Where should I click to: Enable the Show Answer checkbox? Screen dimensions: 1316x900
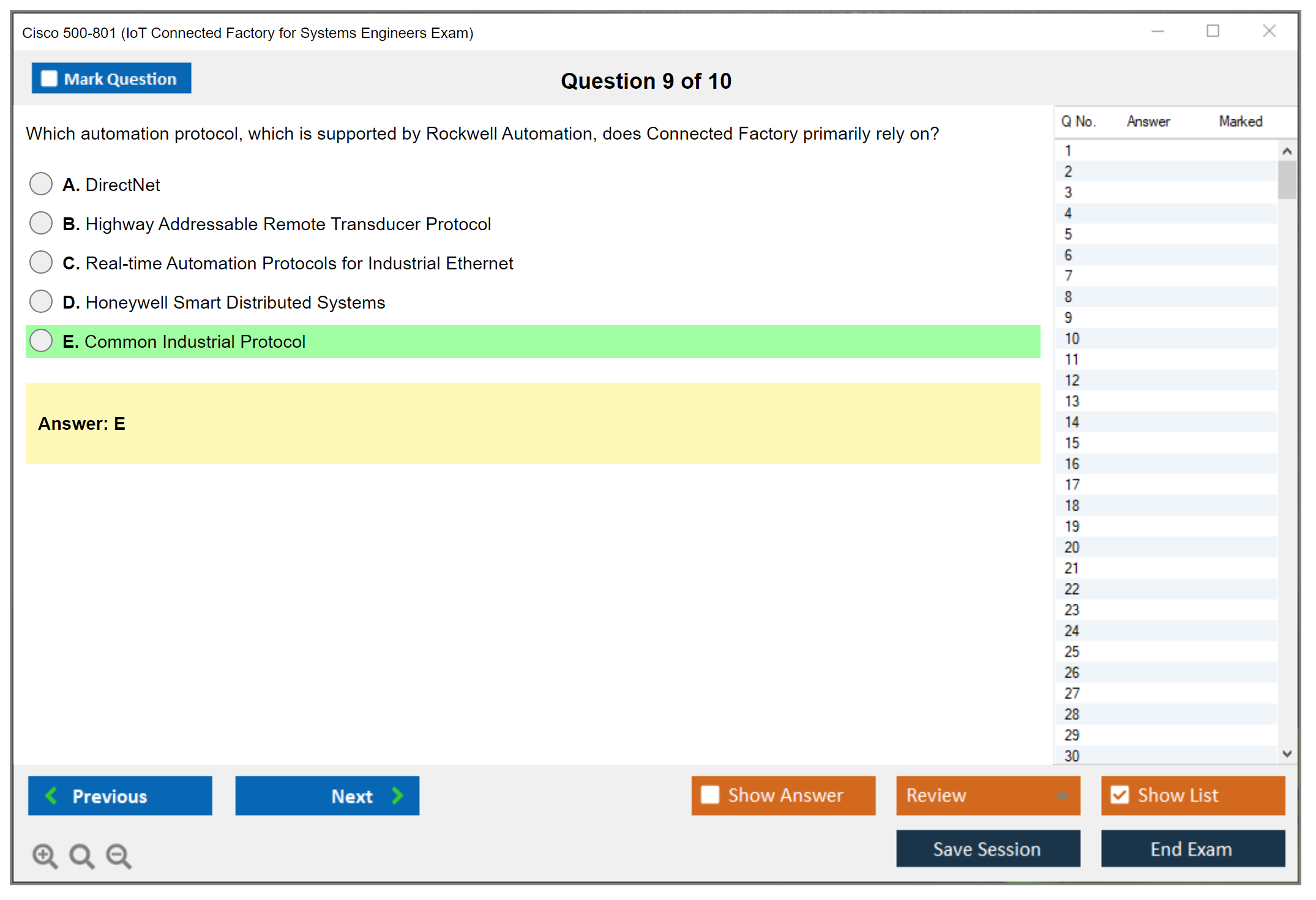(x=710, y=795)
